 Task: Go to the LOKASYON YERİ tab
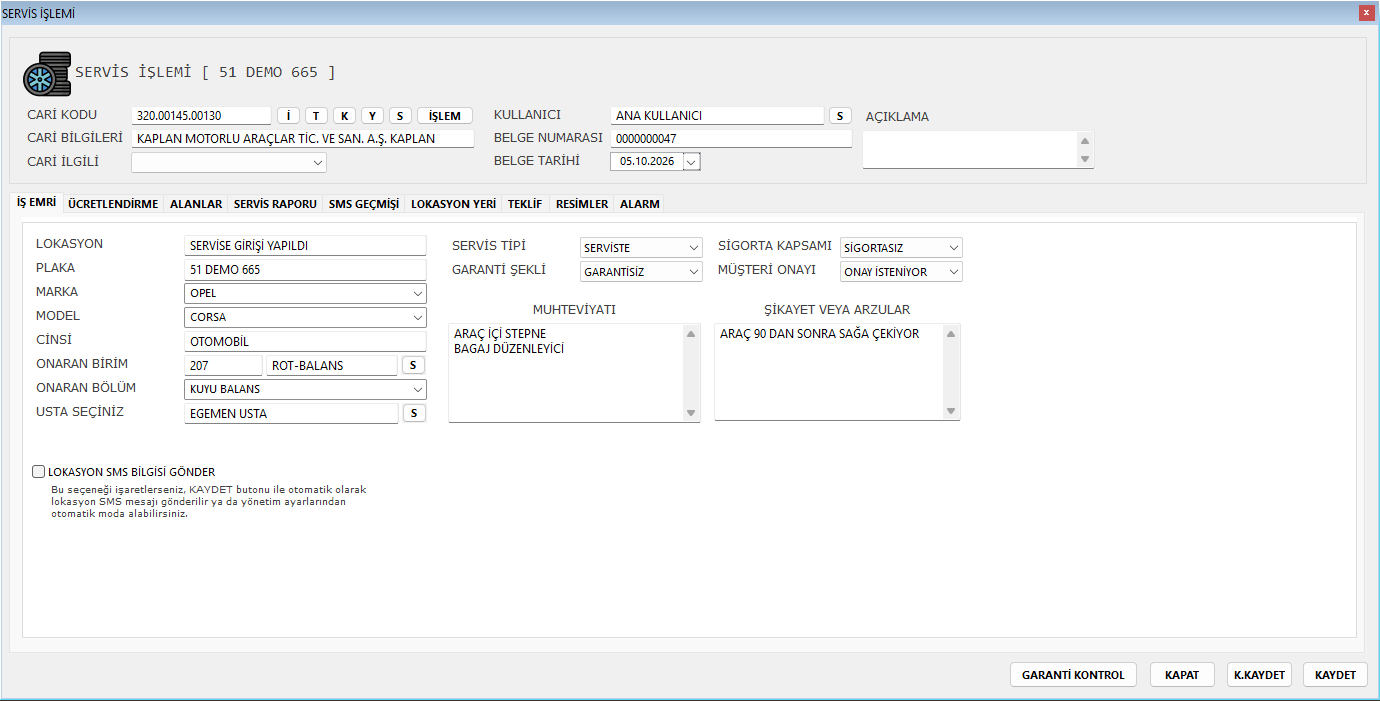point(453,204)
